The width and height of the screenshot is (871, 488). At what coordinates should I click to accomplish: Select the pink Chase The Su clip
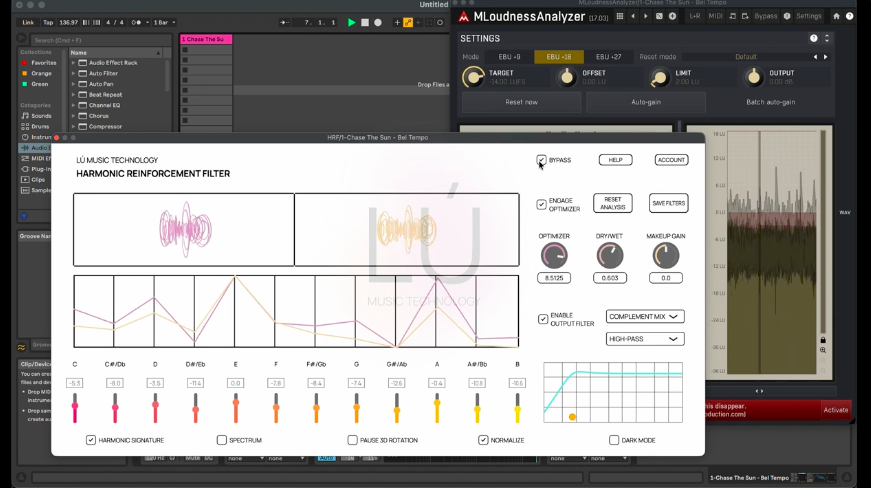tap(206, 39)
